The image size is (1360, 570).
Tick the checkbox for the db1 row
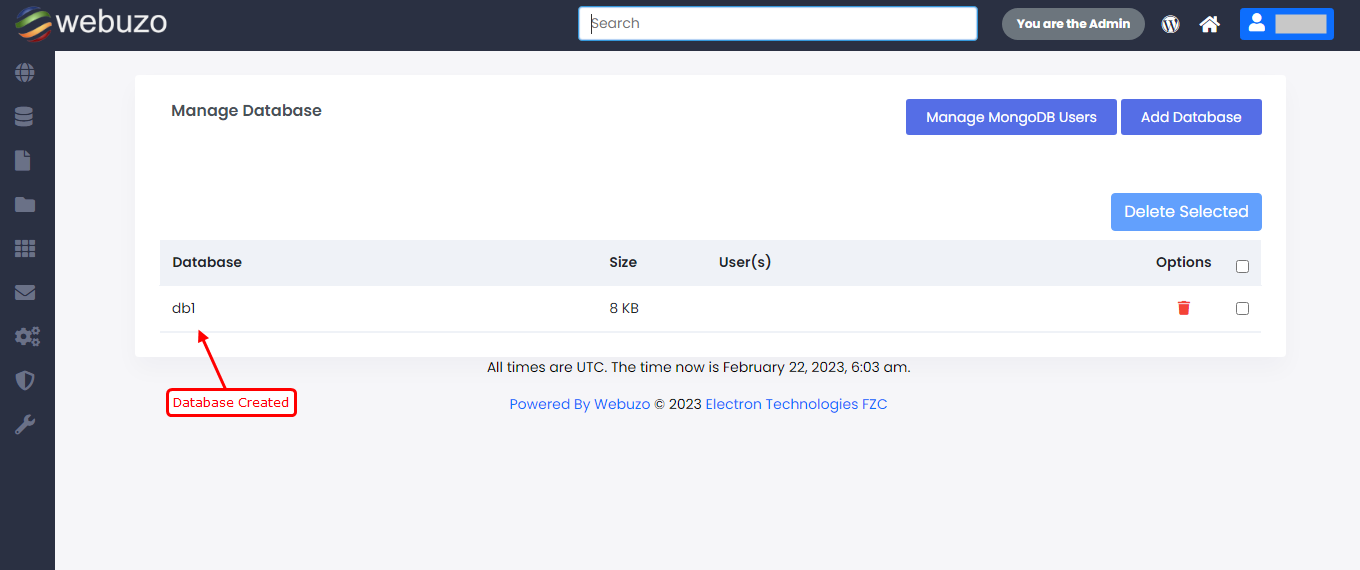pos(1242,309)
